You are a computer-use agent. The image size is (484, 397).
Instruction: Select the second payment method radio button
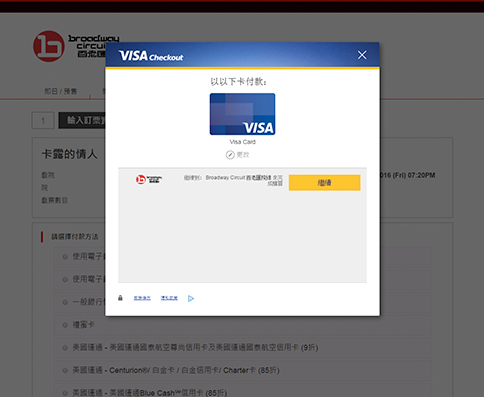tap(65, 279)
